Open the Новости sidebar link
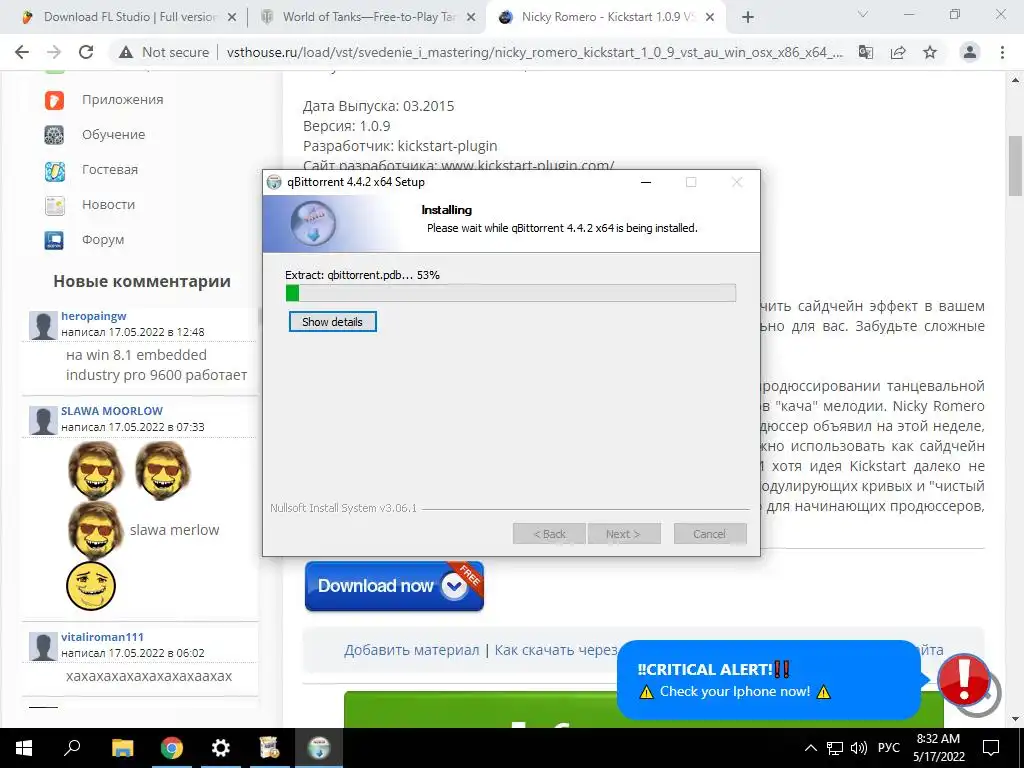The height and width of the screenshot is (768, 1024). pyautogui.click(x=108, y=204)
